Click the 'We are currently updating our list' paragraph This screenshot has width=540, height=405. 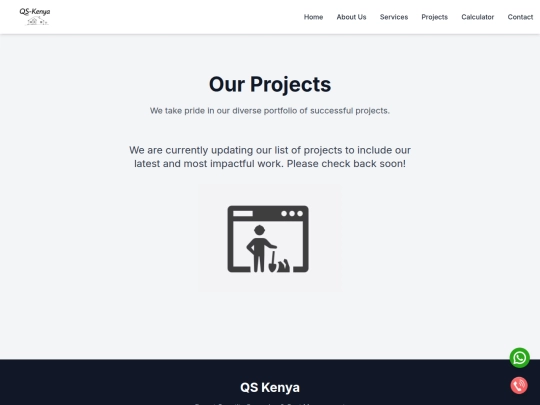point(270,157)
